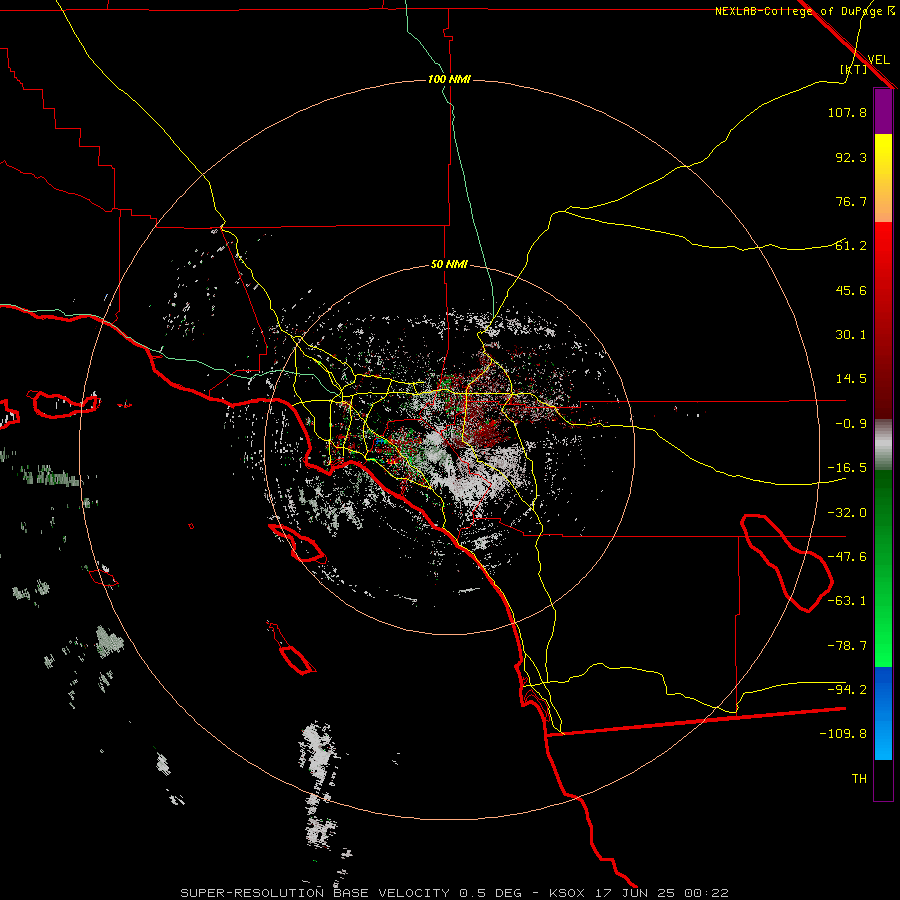The height and width of the screenshot is (900, 900).
Task: Click the -78.7 scale value
Action: pyautogui.click(x=847, y=646)
